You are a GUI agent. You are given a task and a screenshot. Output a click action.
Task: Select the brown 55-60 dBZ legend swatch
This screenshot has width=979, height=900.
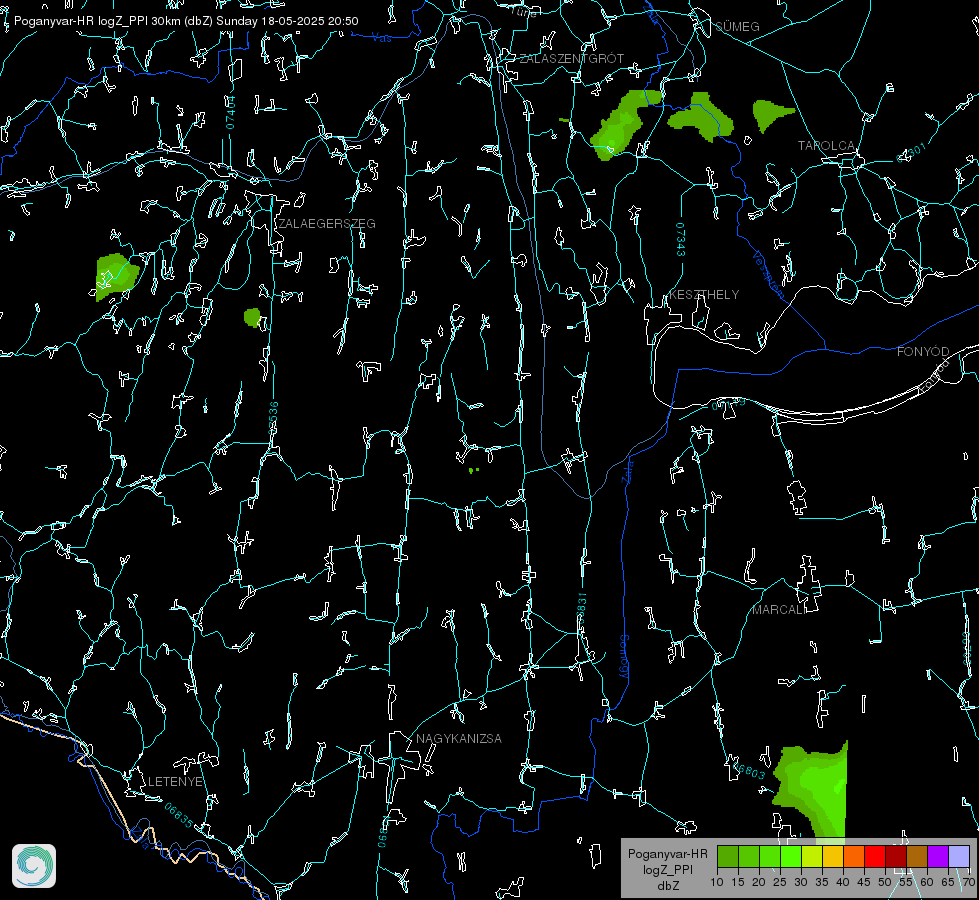point(917,856)
